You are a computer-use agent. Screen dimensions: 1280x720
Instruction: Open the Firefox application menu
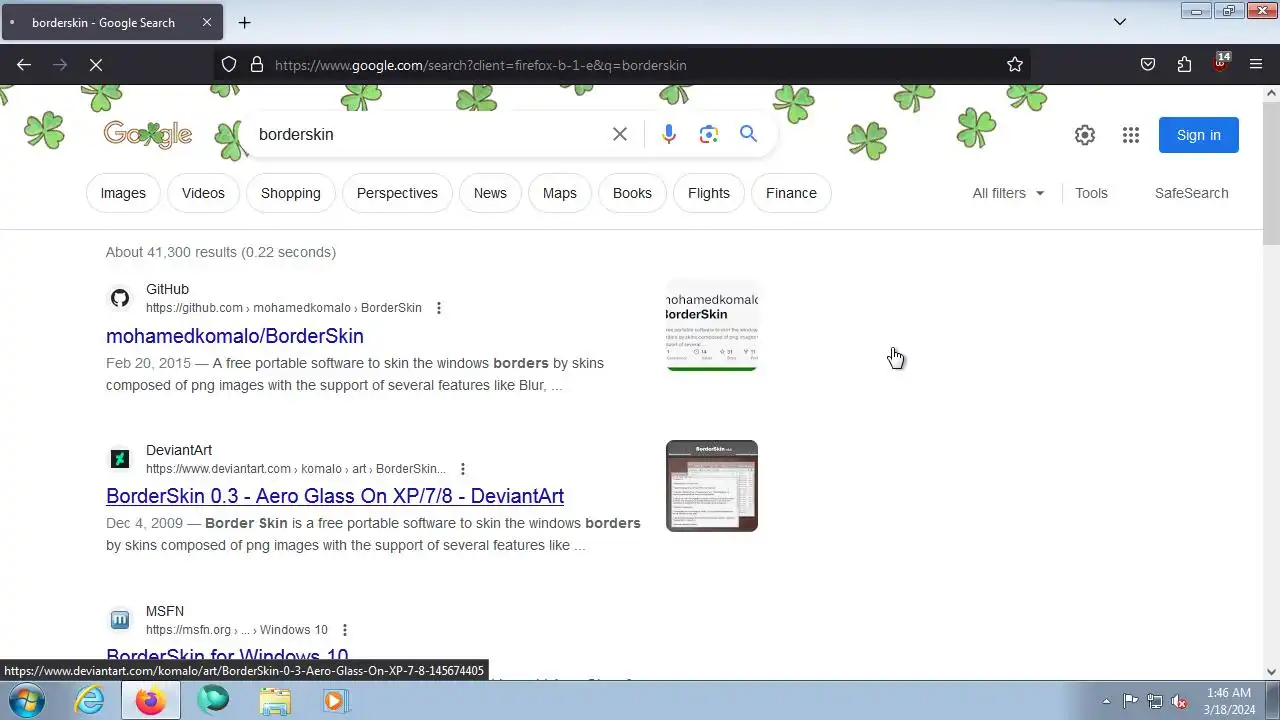(1256, 65)
